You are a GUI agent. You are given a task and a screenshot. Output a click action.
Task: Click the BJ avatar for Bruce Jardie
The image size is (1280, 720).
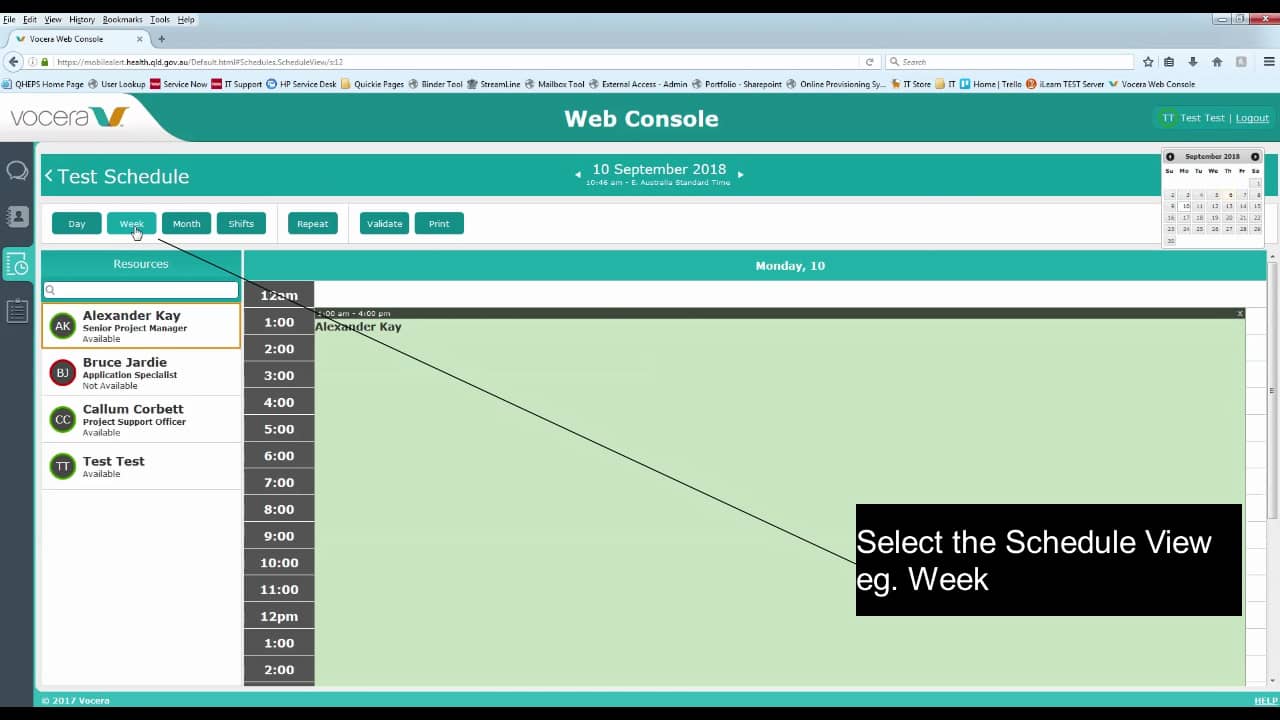63,373
